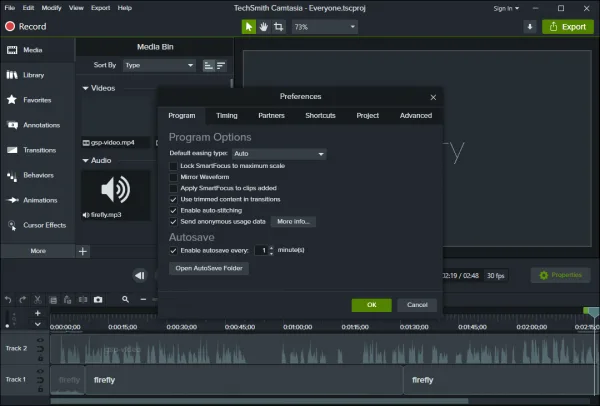Open the Media tab in sidebar
The width and height of the screenshot is (600, 406).
tap(37, 50)
